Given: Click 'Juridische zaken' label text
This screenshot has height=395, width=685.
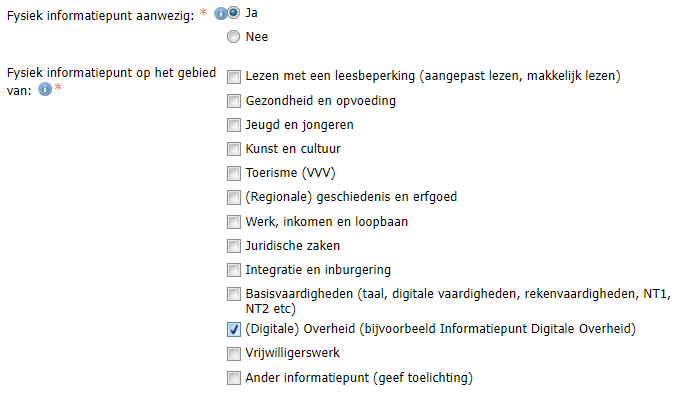Looking at the screenshot, I should point(292,246).
